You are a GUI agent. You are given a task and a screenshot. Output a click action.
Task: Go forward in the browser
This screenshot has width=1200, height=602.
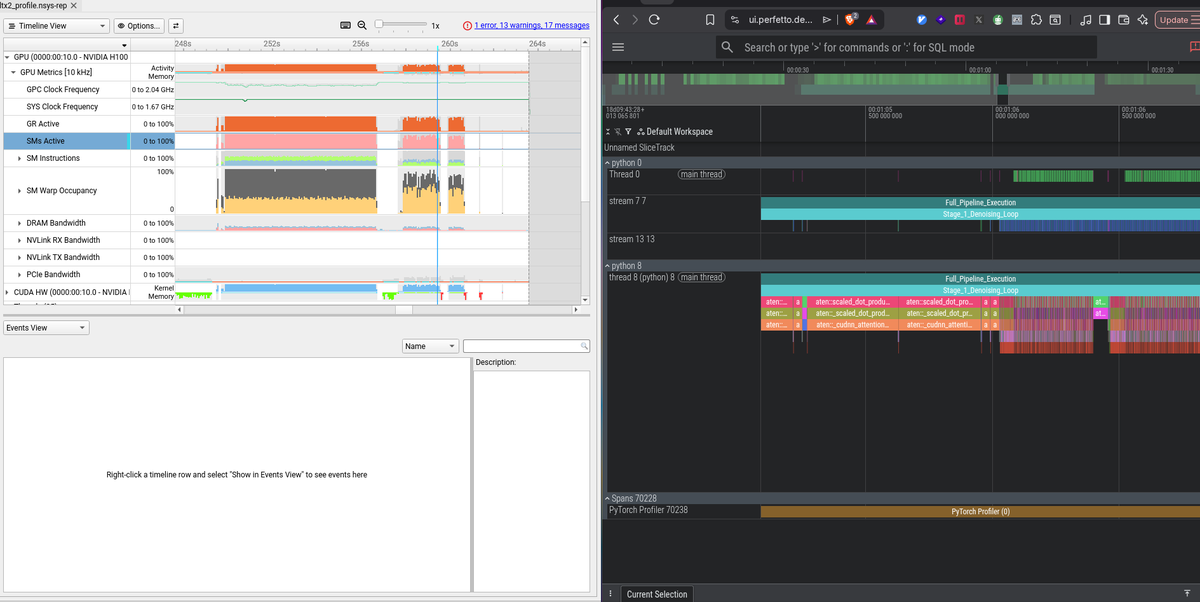tap(635, 20)
